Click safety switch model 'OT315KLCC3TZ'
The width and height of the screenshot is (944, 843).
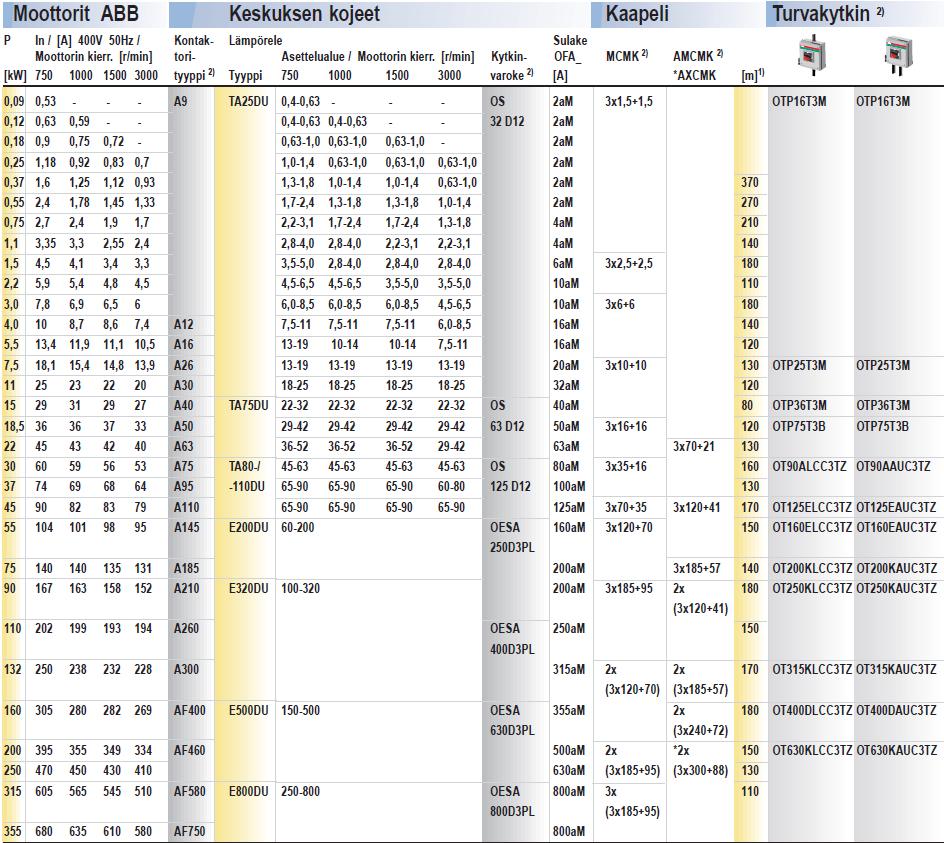coord(812,670)
